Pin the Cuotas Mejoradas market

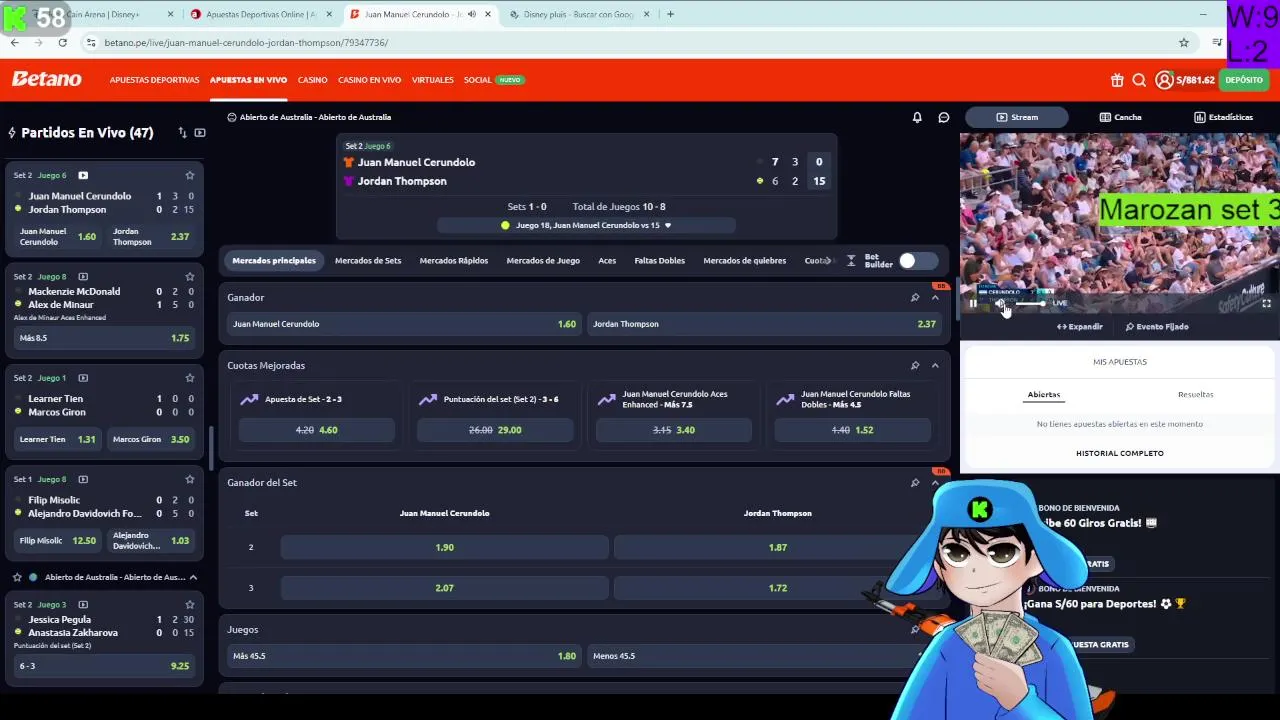coord(914,365)
